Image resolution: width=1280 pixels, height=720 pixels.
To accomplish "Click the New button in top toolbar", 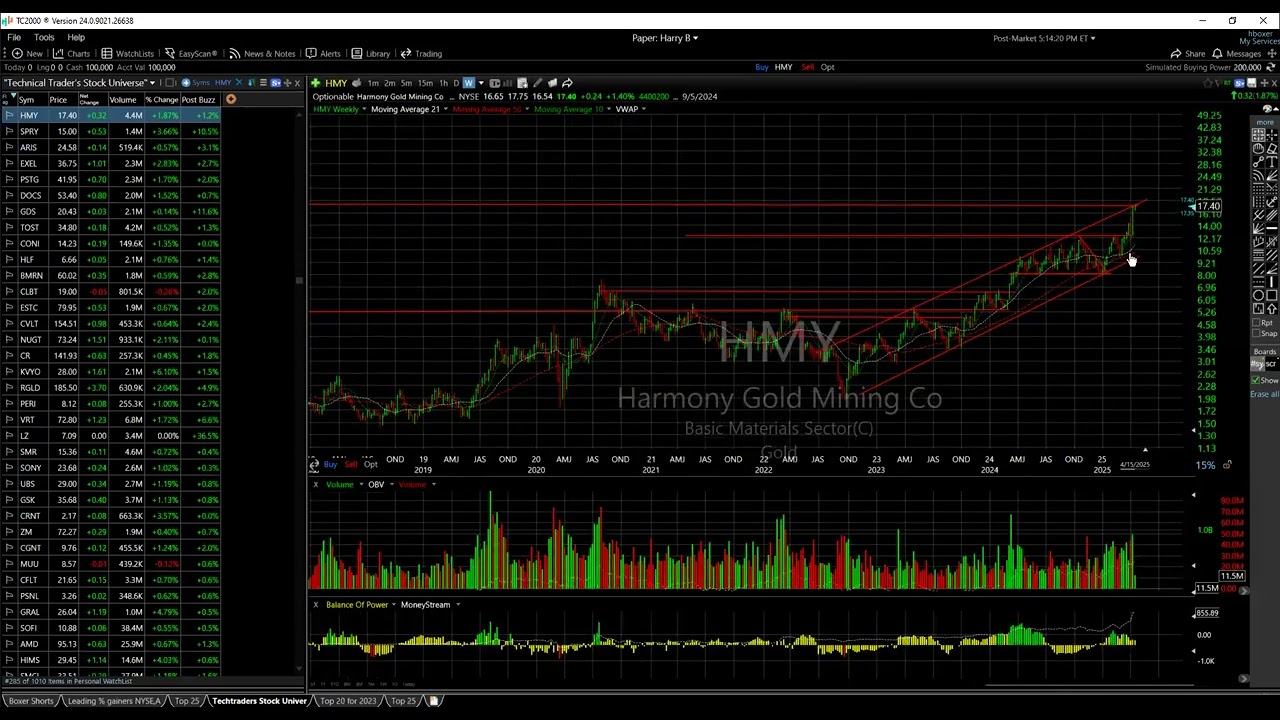I will click(x=28, y=53).
